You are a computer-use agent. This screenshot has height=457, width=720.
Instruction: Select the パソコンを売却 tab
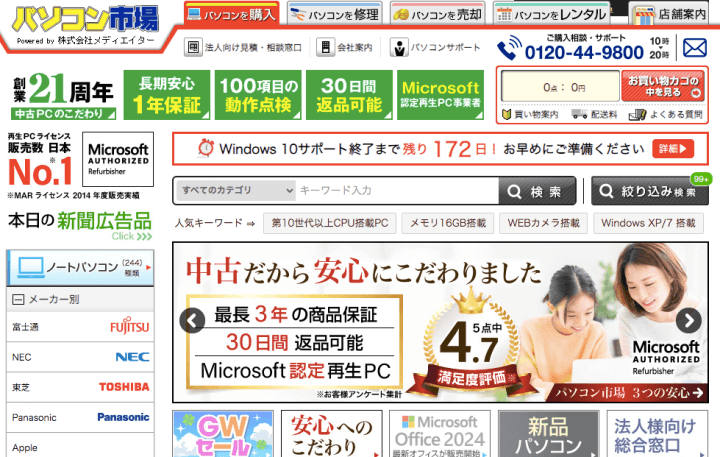pyautogui.click(x=437, y=14)
